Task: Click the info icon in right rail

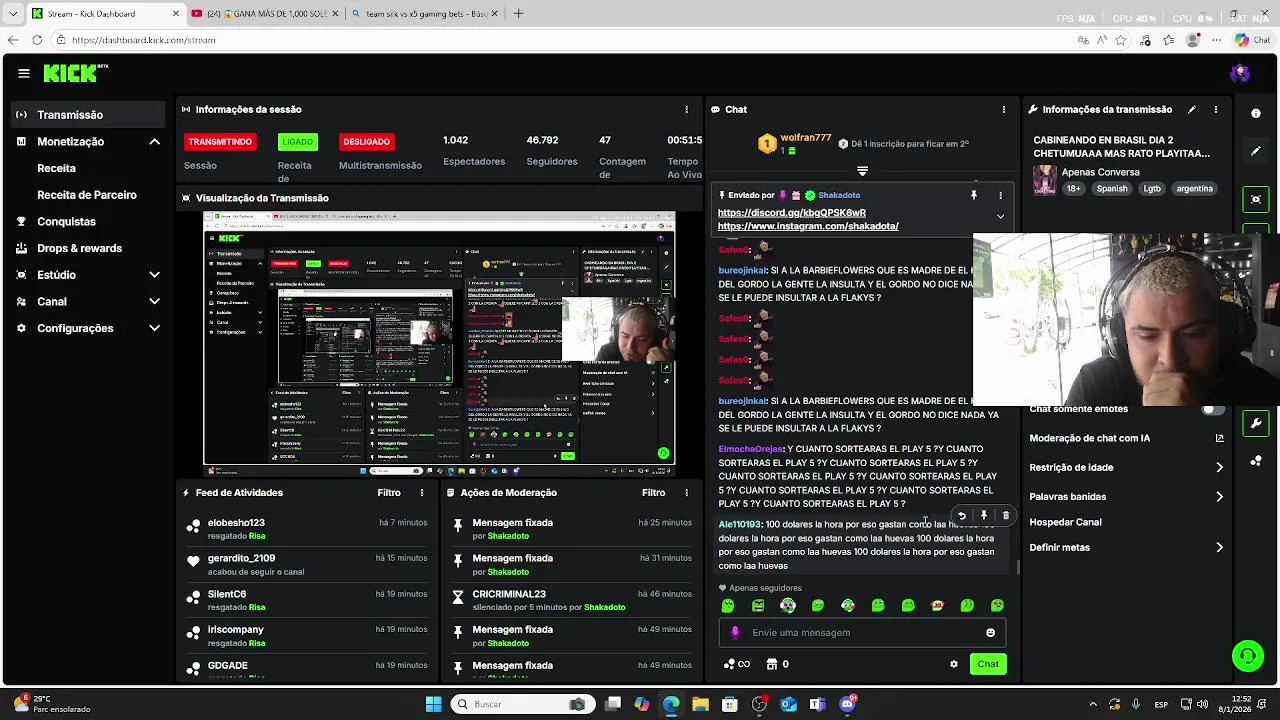Action: 1256,113
